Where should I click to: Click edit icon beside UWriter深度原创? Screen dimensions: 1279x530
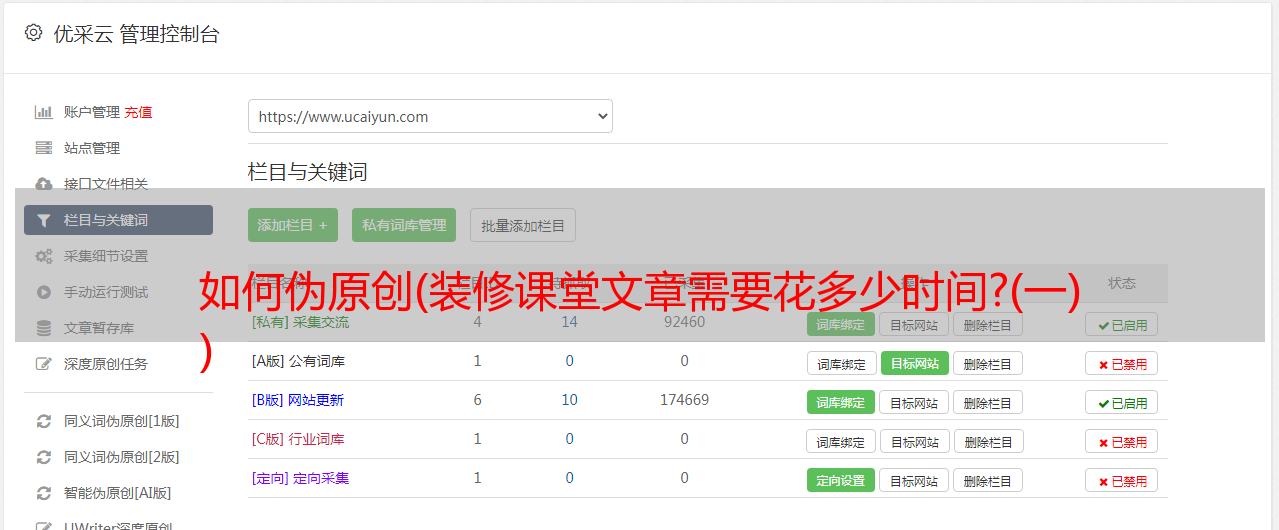43,525
